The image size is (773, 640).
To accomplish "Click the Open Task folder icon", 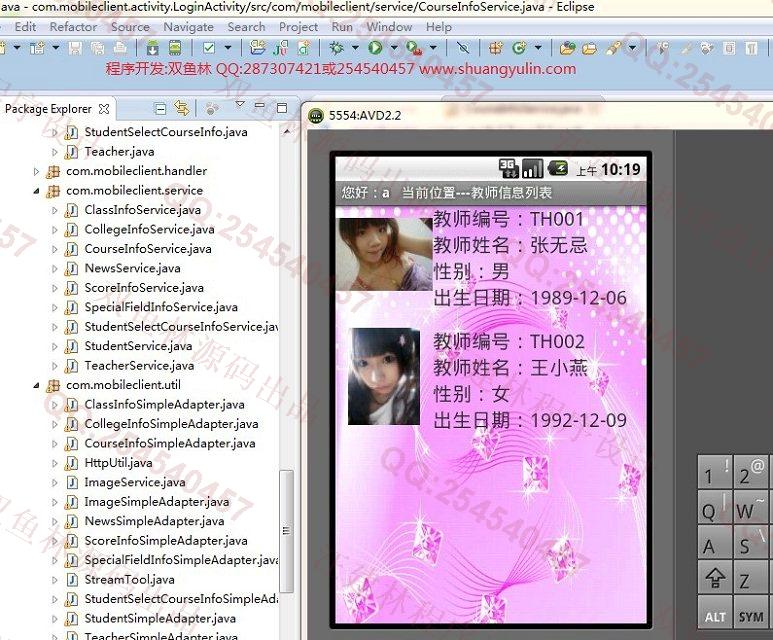I will [590, 48].
